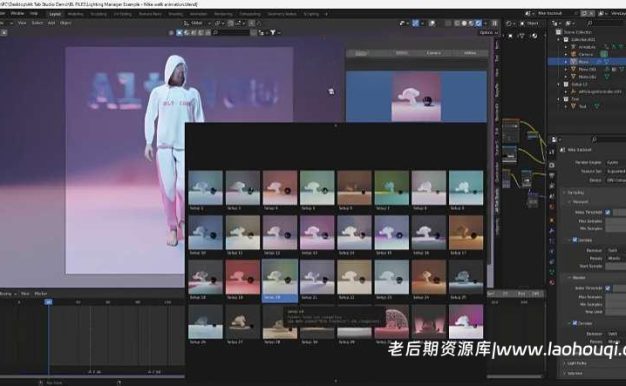Image resolution: width=626 pixels, height=386 pixels.
Task: Pause the viewport render preview
Action: point(495,23)
